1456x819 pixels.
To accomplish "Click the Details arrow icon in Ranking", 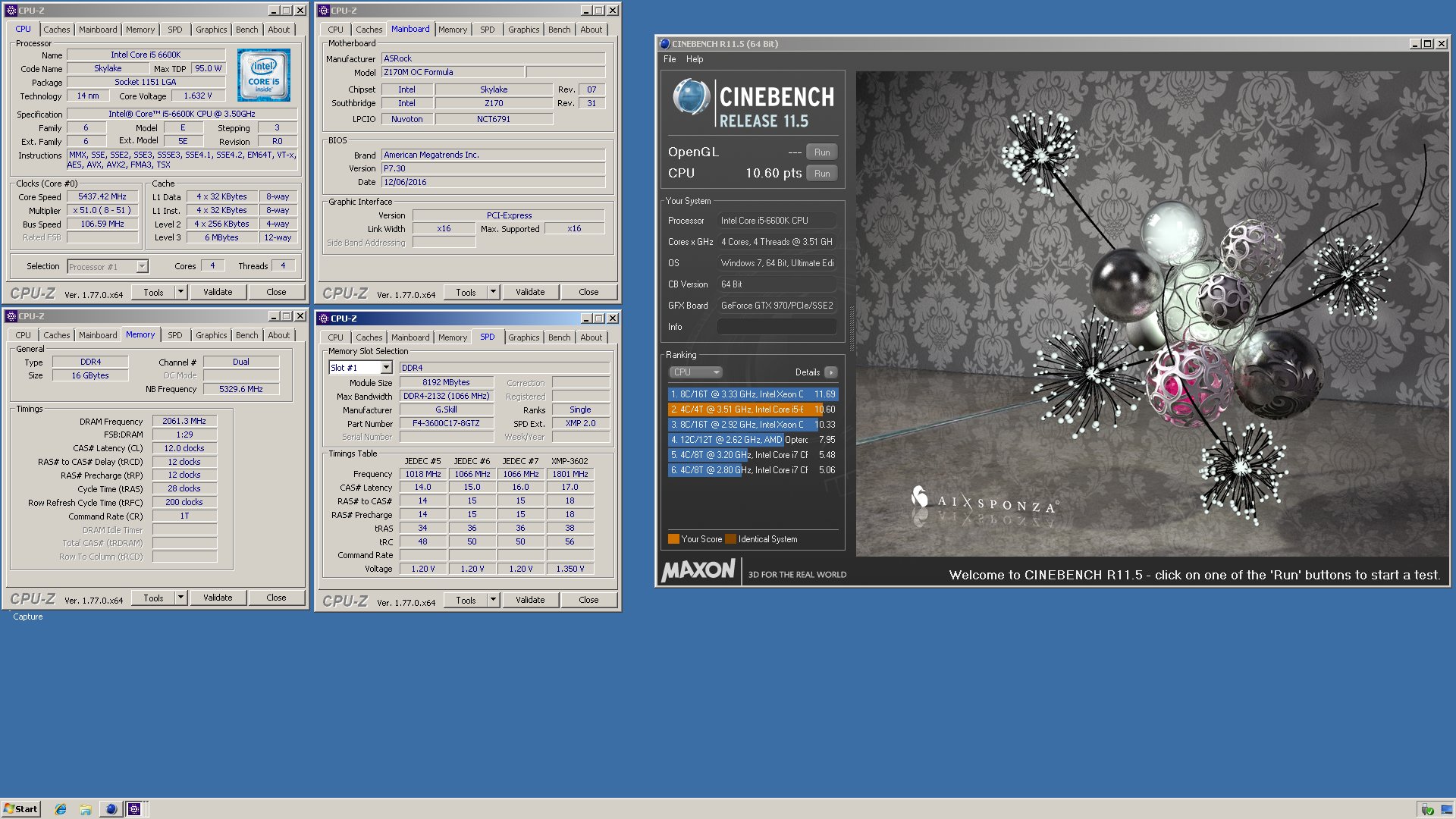I will [x=831, y=372].
